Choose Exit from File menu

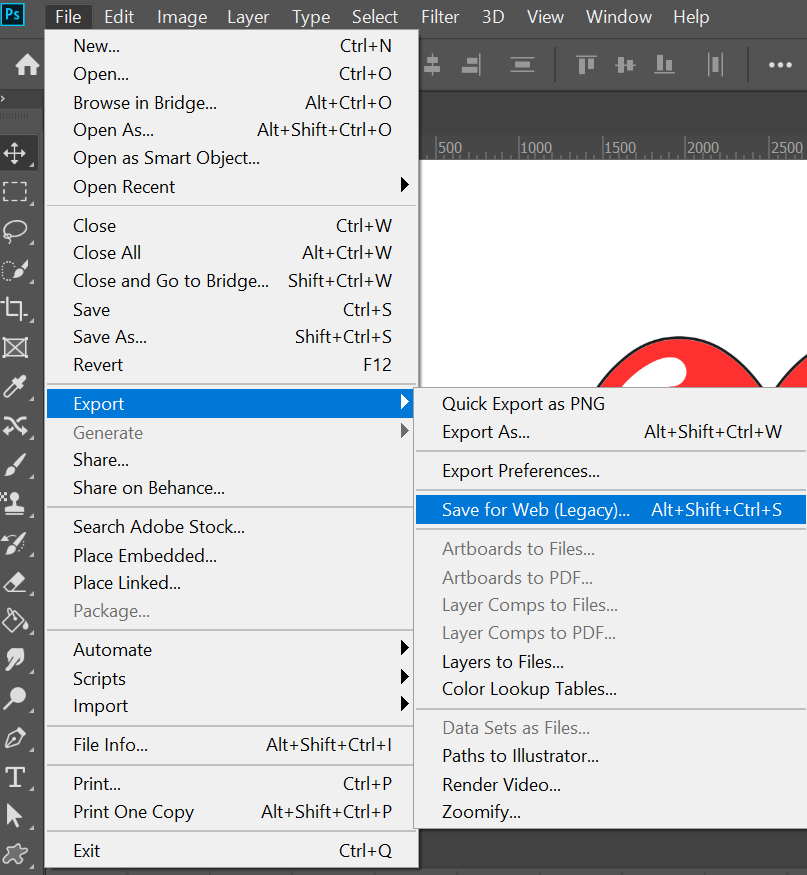click(x=232, y=851)
